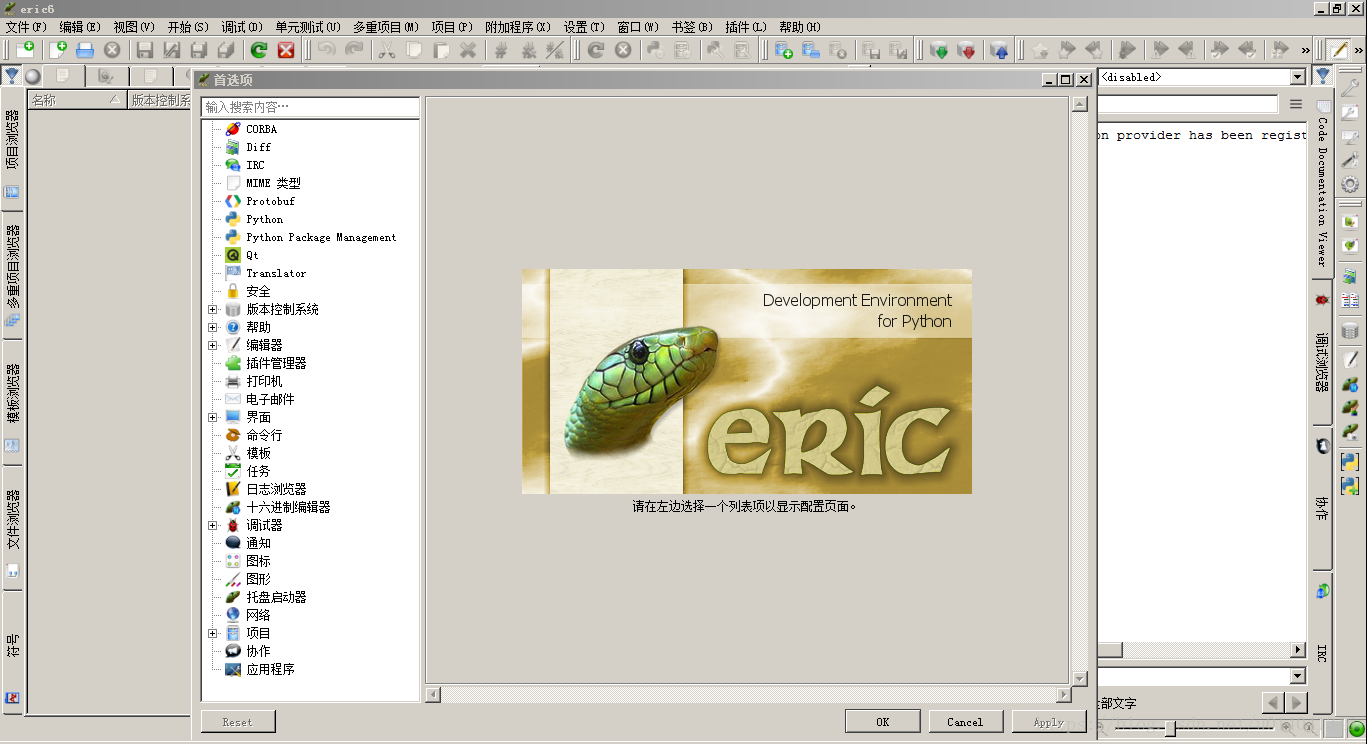Expand the 版本控制系统 tree node
The height and width of the screenshot is (744, 1367).
point(212,309)
